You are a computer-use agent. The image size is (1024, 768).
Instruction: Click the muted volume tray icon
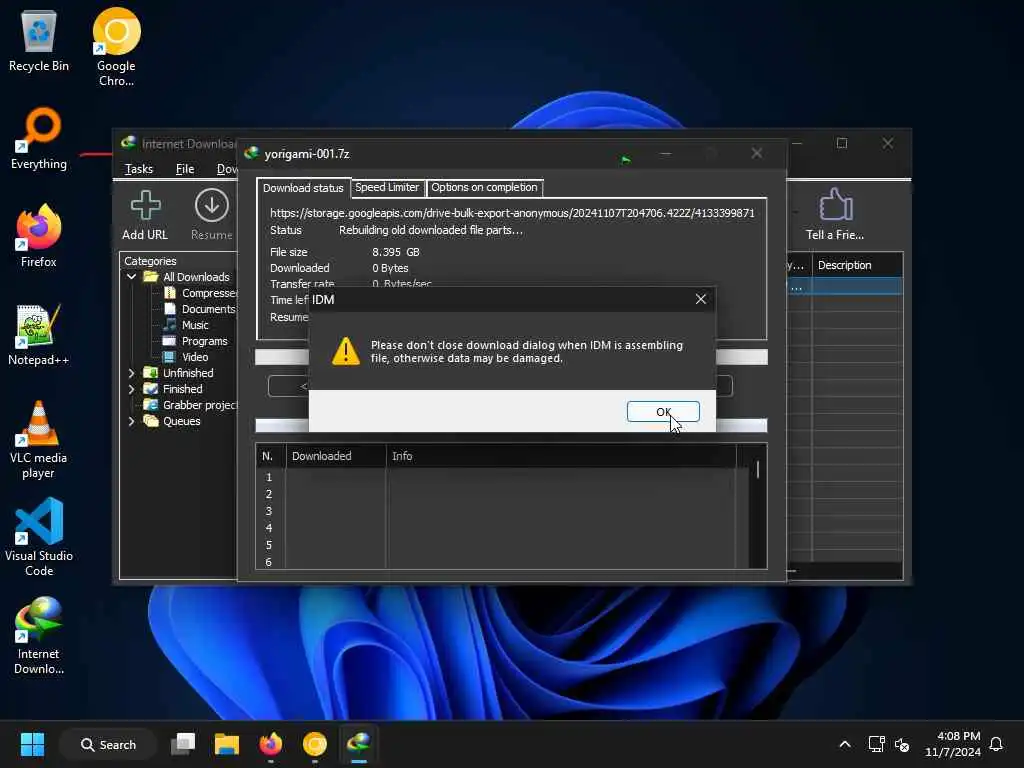(x=902, y=744)
